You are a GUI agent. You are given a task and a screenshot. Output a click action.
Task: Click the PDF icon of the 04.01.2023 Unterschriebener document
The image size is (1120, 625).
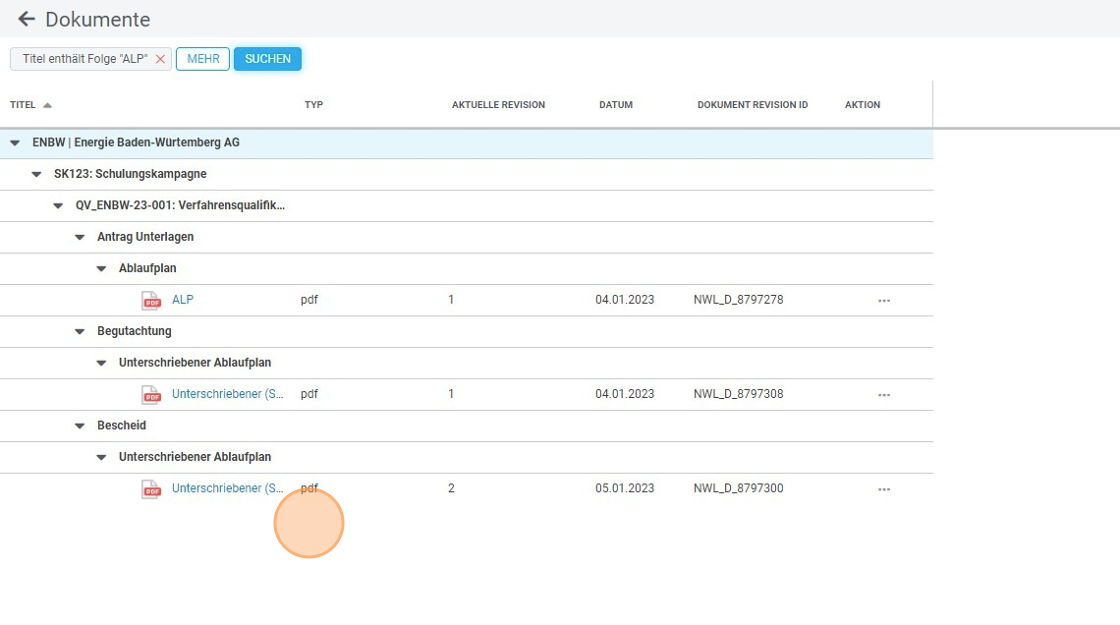[x=151, y=395]
